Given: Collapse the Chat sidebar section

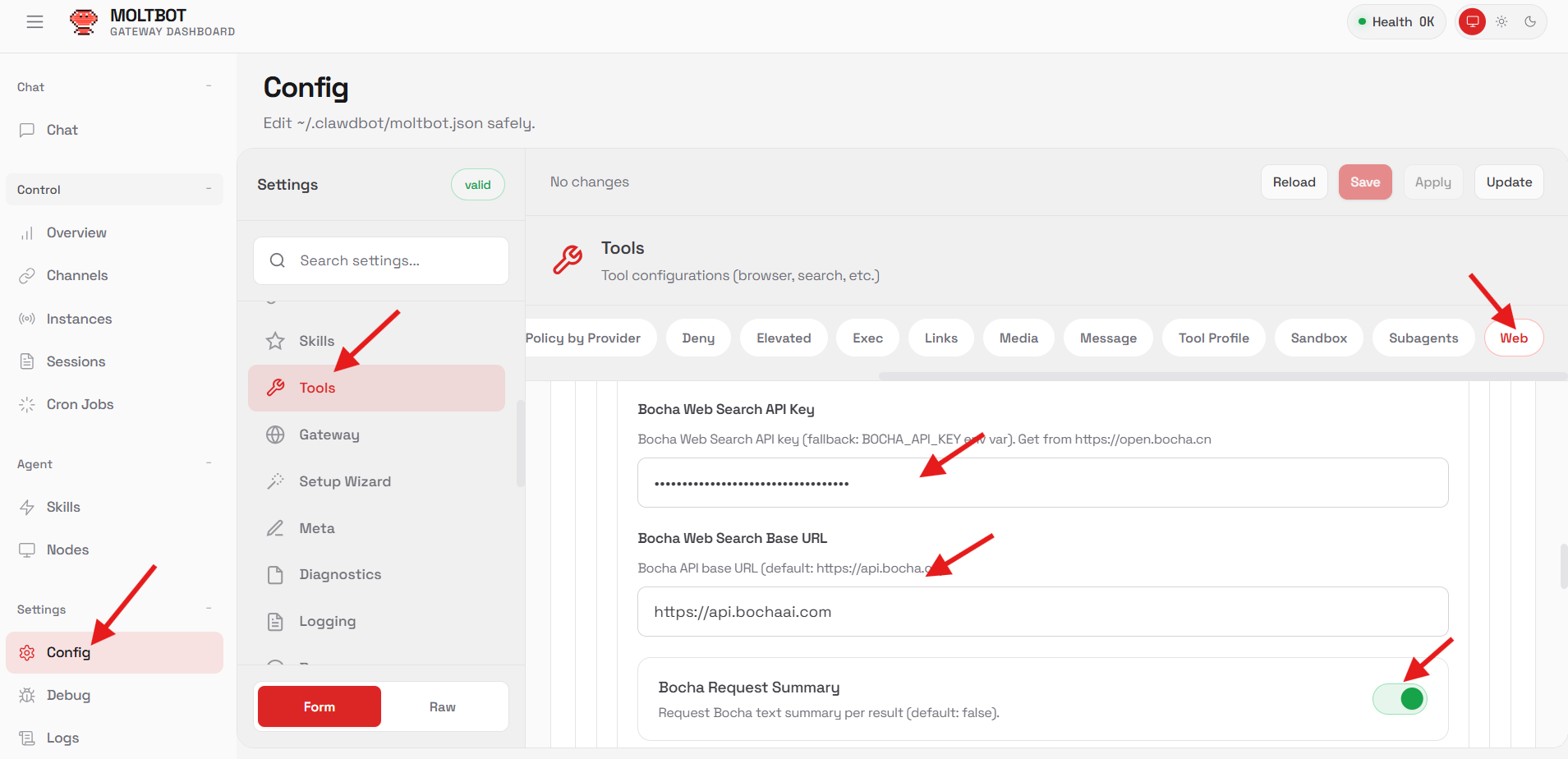Looking at the screenshot, I should [114, 87].
